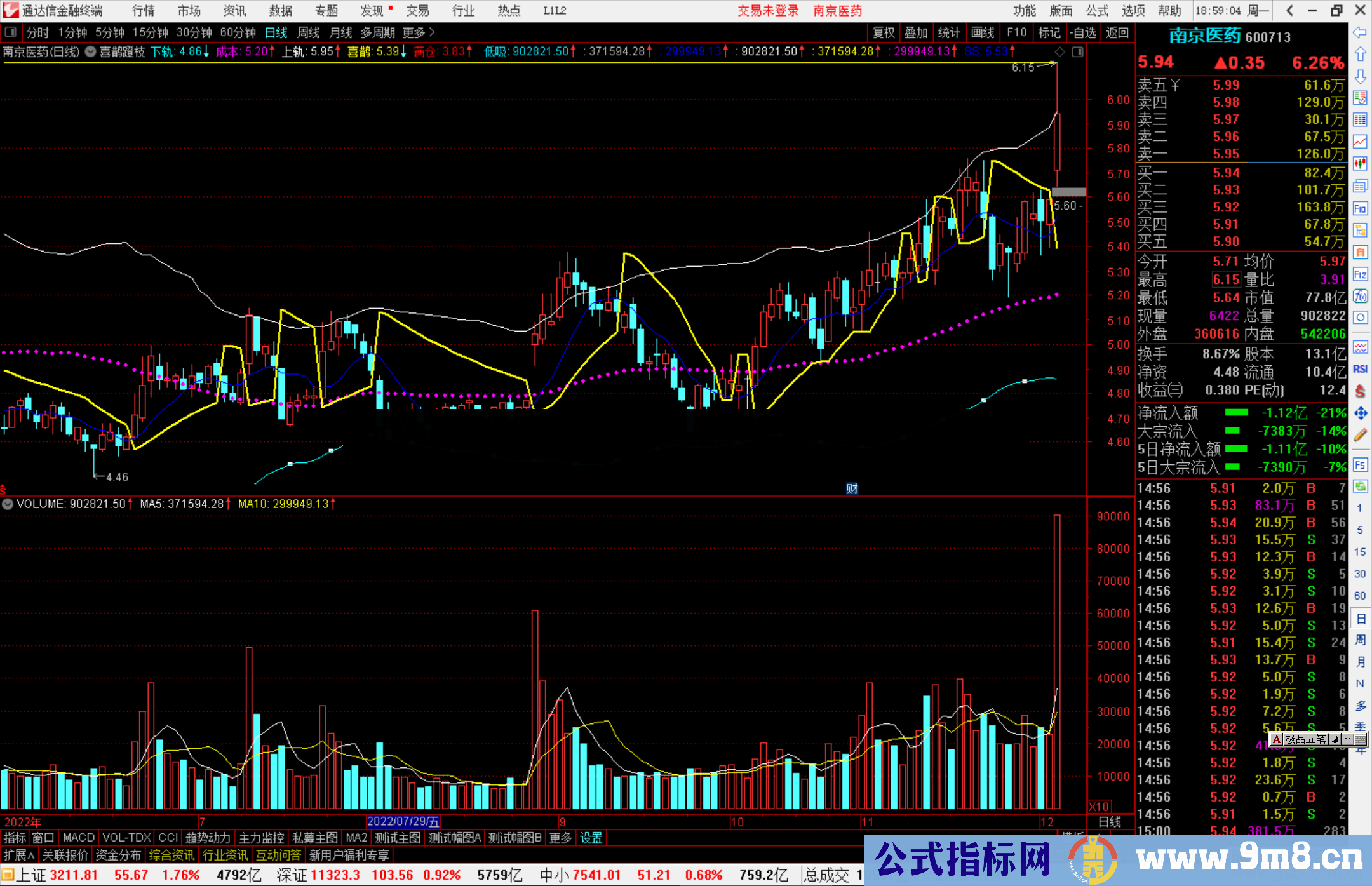Image resolution: width=1372 pixels, height=886 pixels.
Task: Toggle VOLUME indicator round dropdown button
Action: pos(8,504)
